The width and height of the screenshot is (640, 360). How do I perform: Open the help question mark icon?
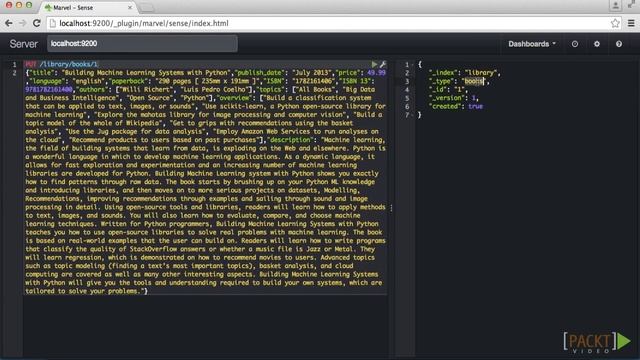[619, 44]
